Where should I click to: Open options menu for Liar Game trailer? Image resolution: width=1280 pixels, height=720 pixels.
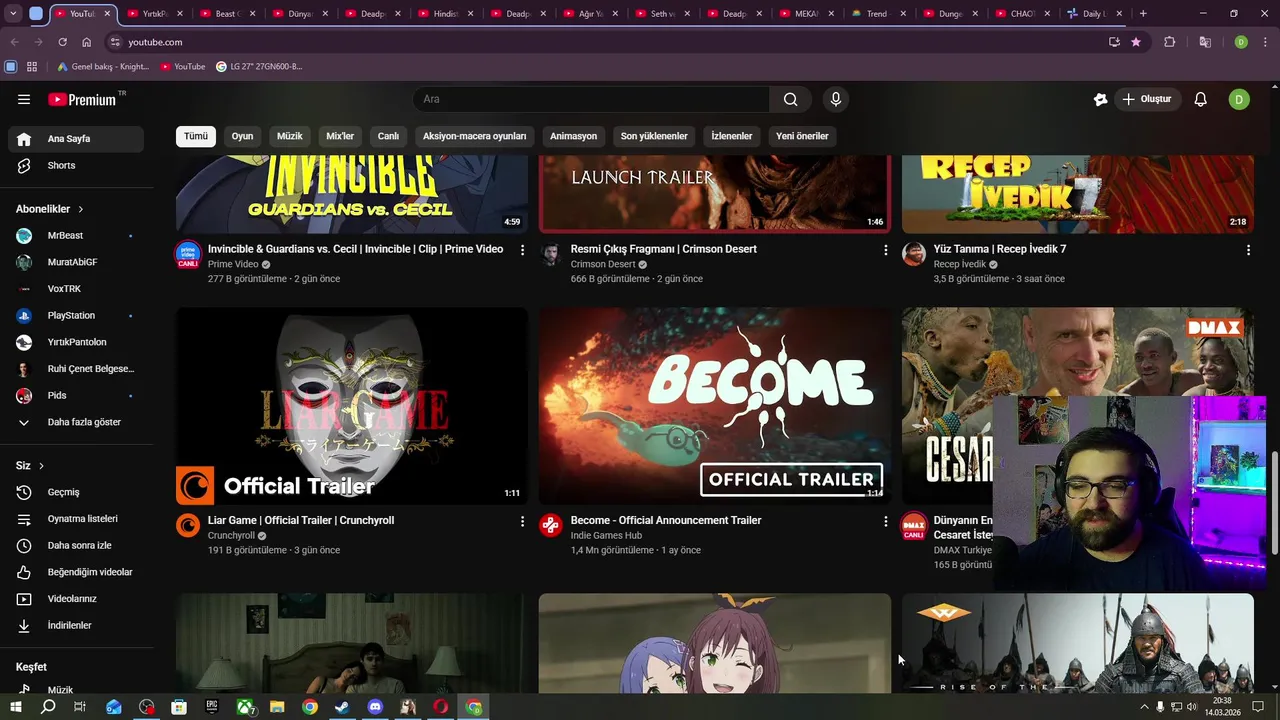click(522, 521)
